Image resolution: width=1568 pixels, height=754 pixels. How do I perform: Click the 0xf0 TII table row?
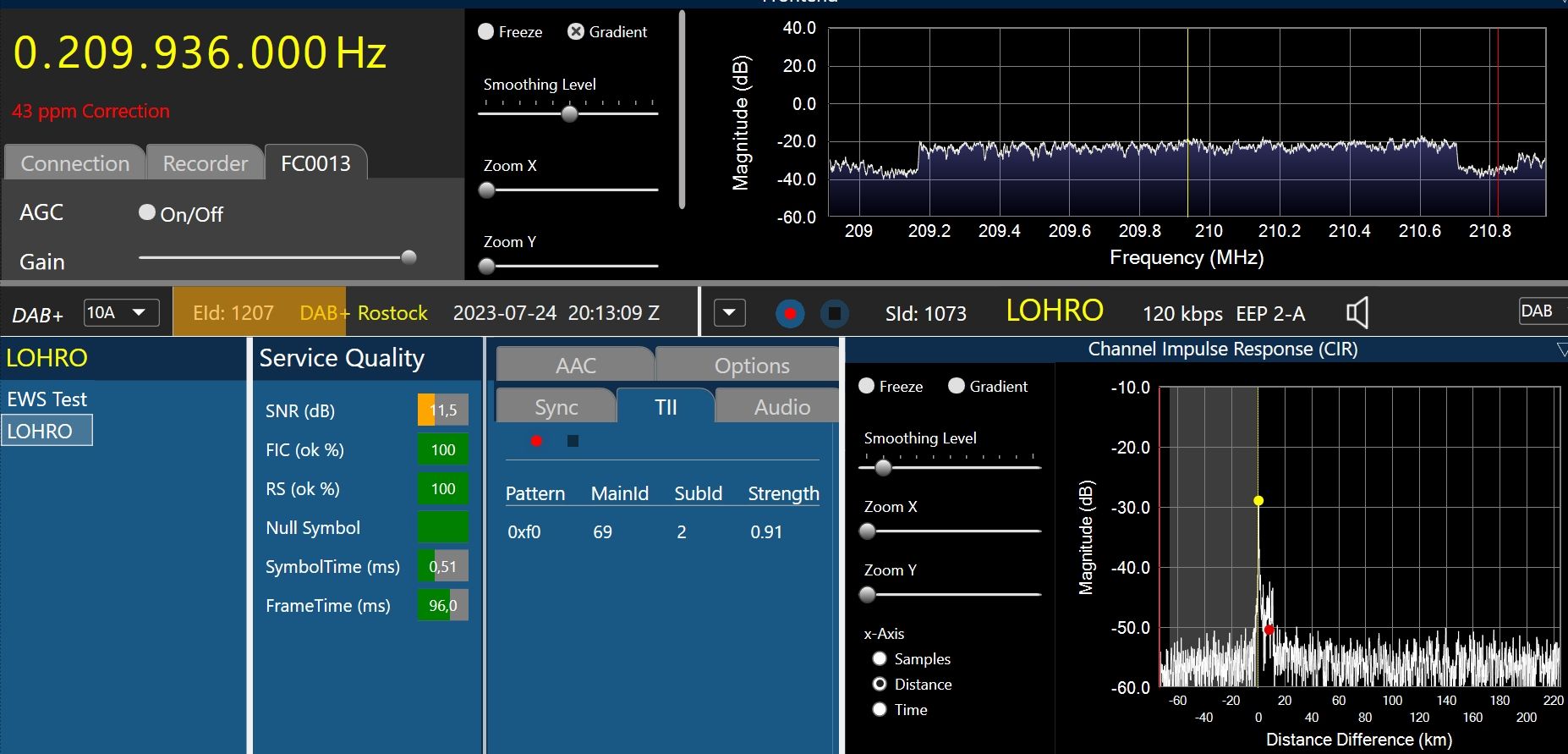pyautogui.click(x=661, y=532)
